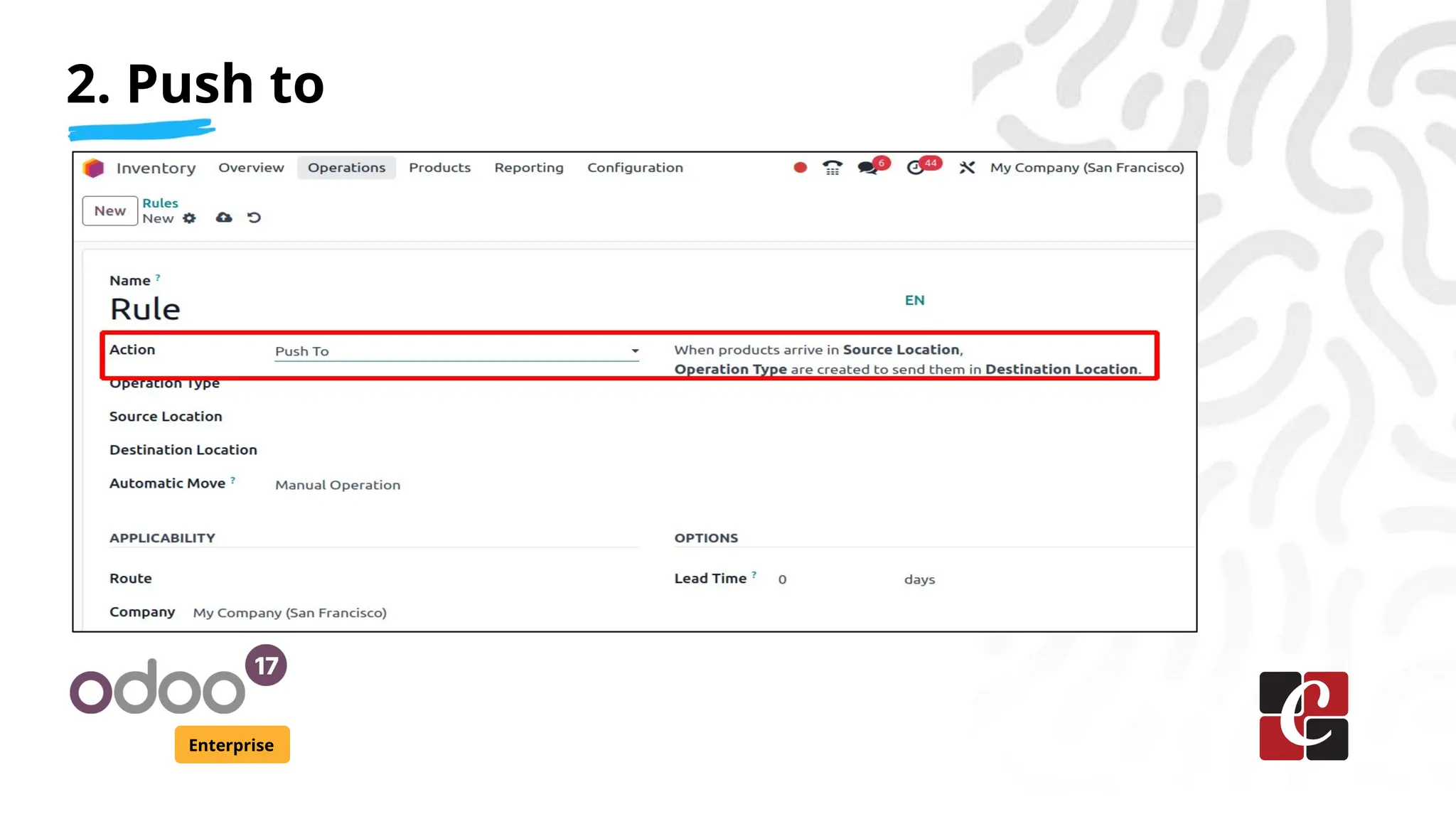Open the chat messages icon
Image resolution: width=1456 pixels, height=819 pixels.
pos(867,168)
